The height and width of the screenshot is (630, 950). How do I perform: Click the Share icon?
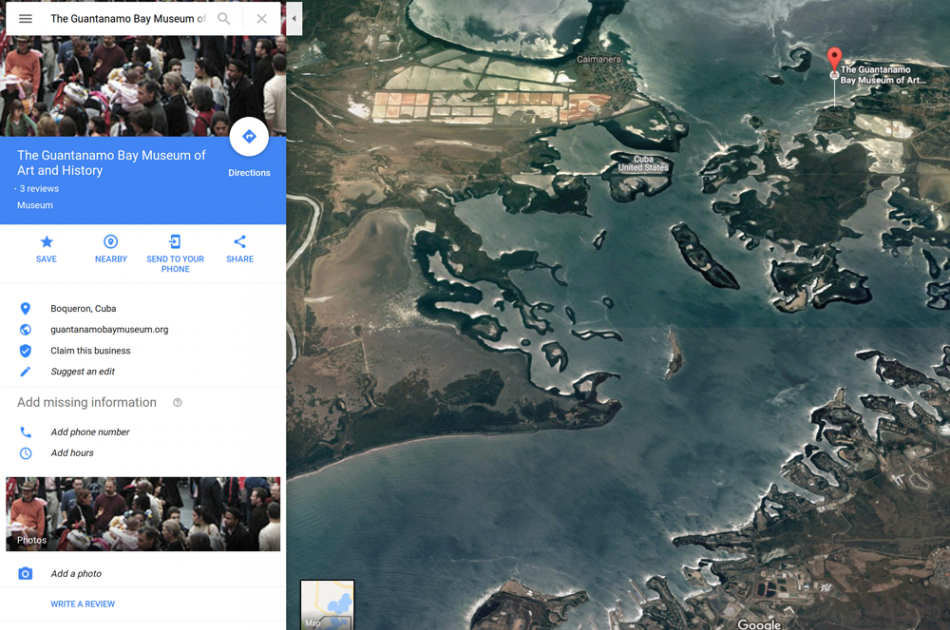click(240, 242)
